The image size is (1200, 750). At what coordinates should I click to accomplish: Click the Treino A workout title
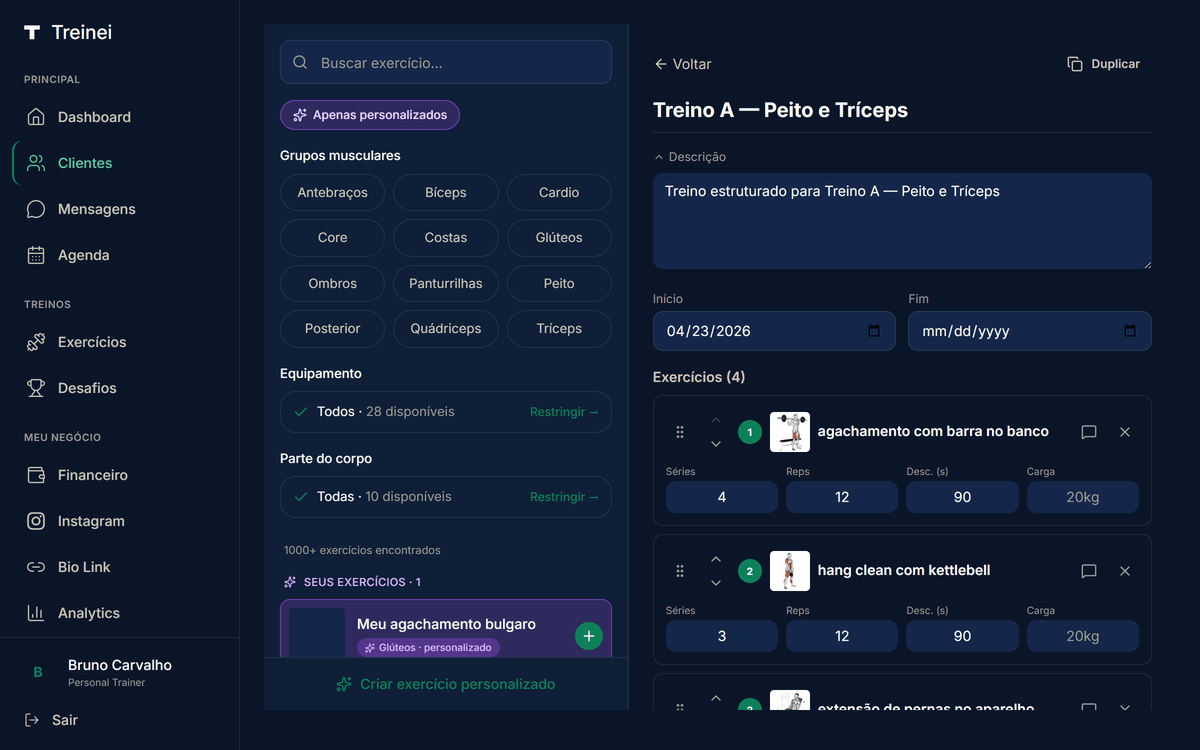pyautogui.click(x=780, y=110)
